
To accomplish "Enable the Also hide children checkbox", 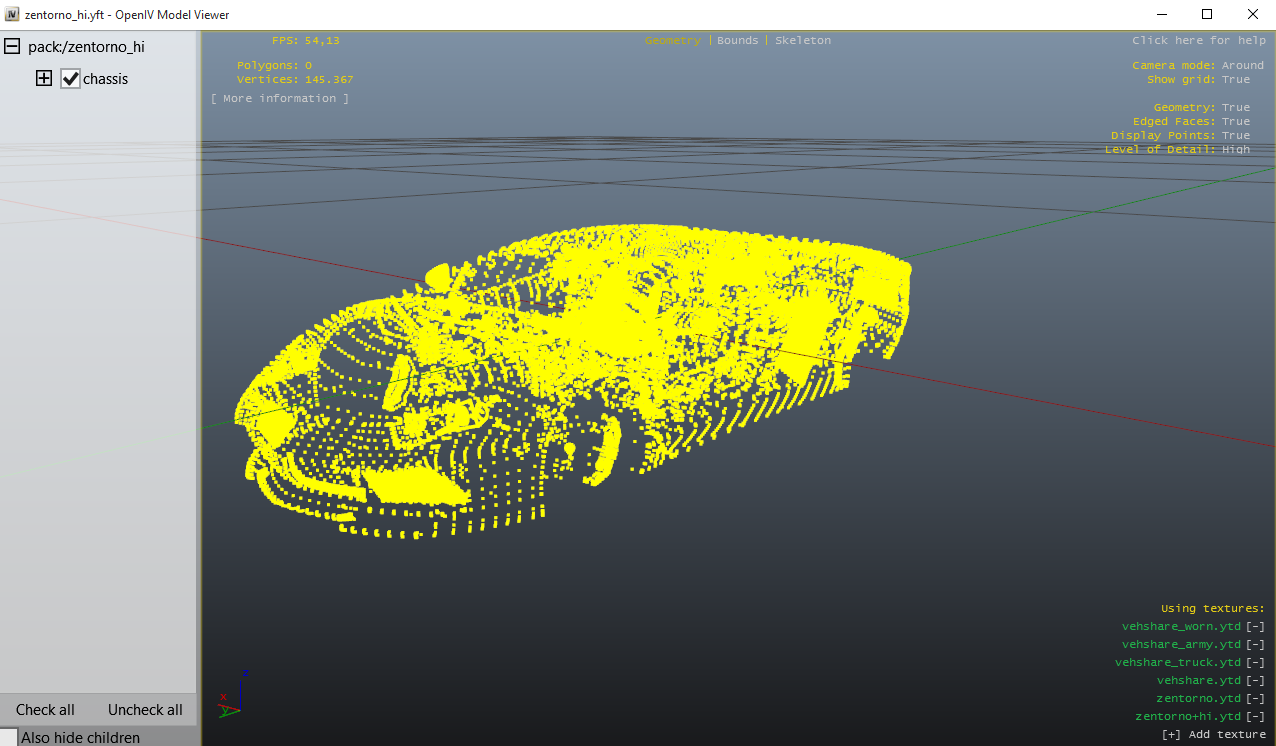I will click(x=9, y=737).
